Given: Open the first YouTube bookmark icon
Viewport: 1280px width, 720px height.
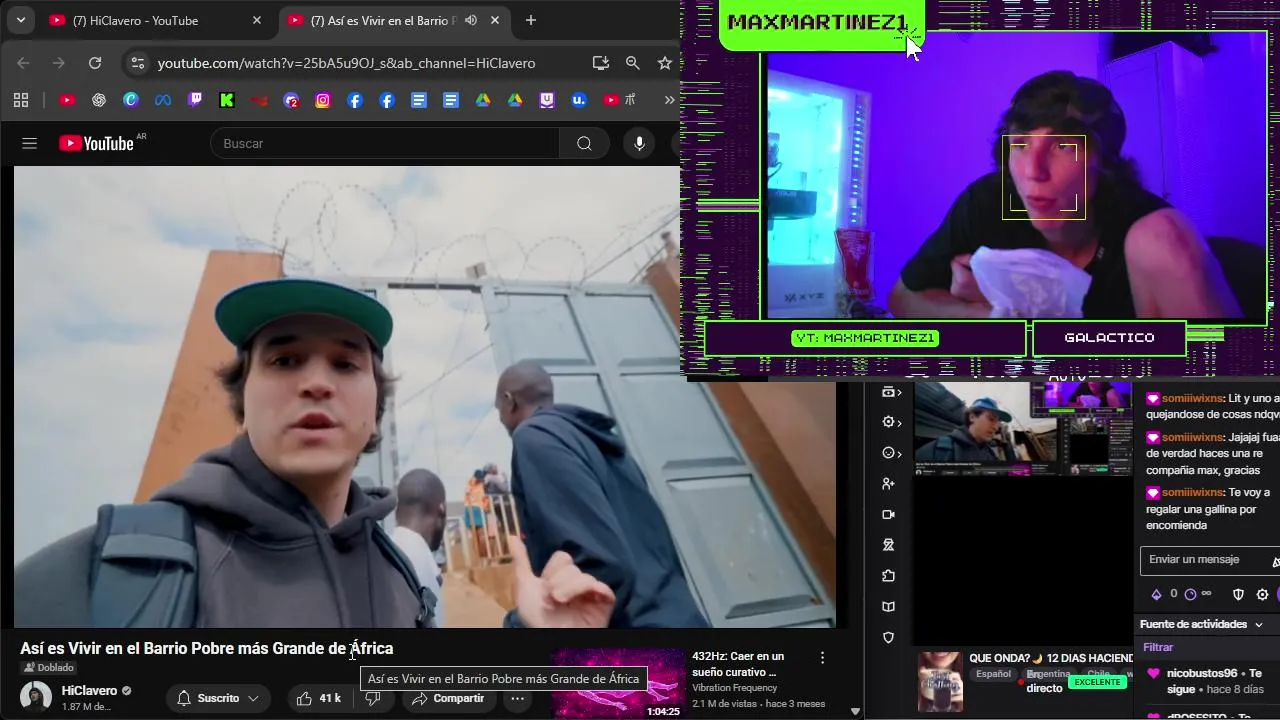Looking at the screenshot, I should (x=67, y=100).
